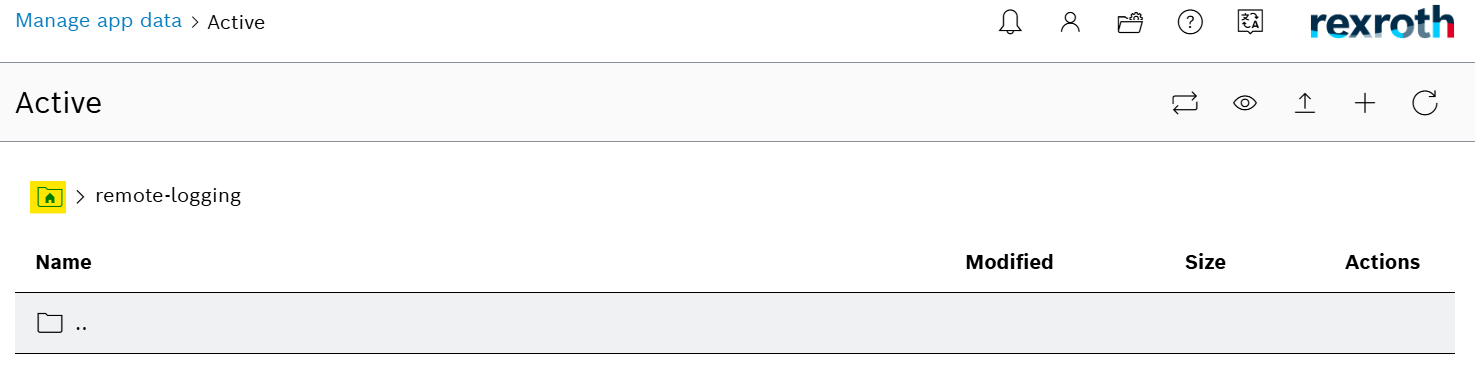This screenshot has height=385, width=1475.
Task: Open the folder with gear icon
Action: click(x=1130, y=23)
